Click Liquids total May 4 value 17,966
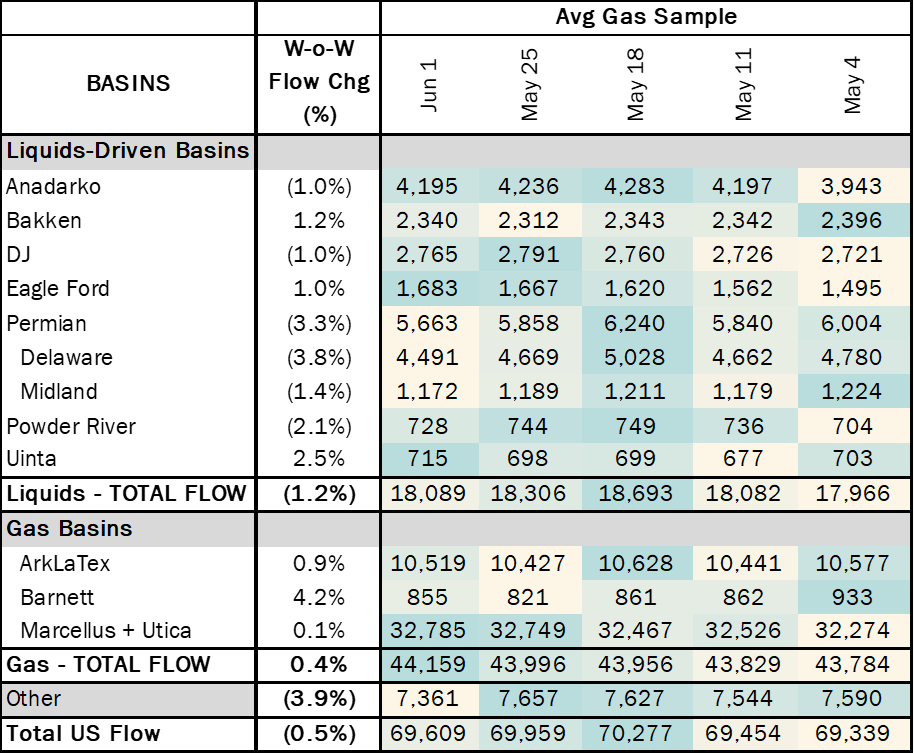Image resolution: width=914 pixels, height=754 pixels. (x=852, y=494)
